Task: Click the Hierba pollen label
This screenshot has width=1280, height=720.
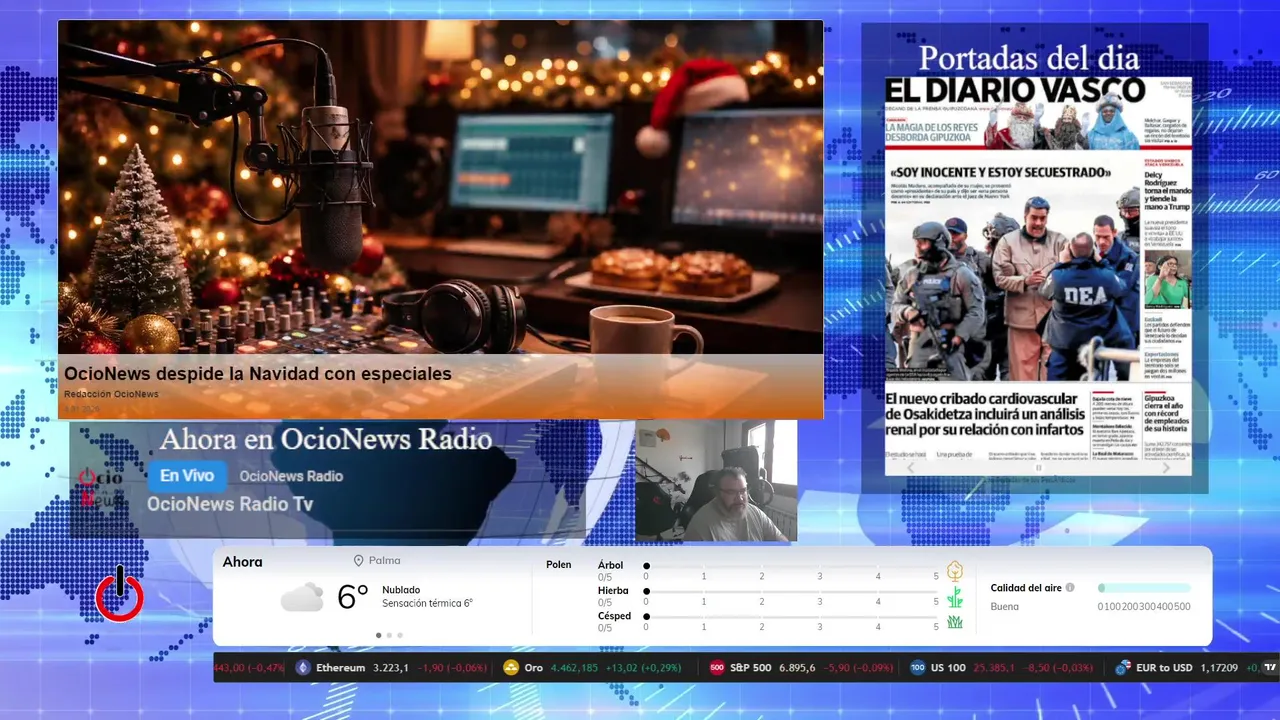Action: point(613,591)
